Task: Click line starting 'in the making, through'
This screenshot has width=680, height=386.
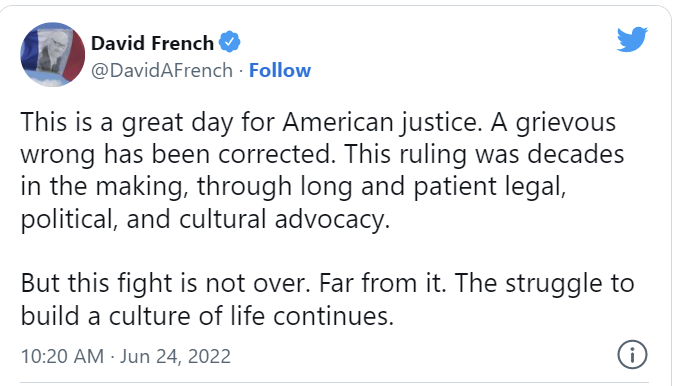Action: point(294,187)
